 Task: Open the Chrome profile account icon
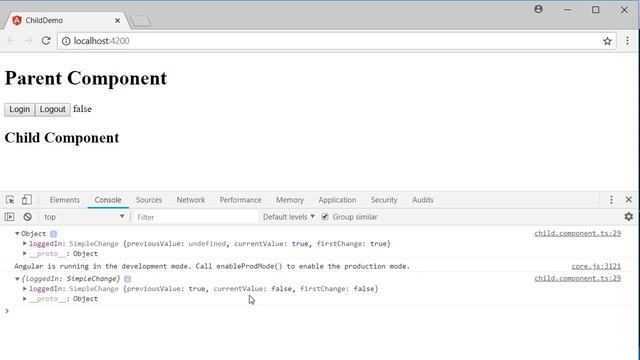pos(538,9)
